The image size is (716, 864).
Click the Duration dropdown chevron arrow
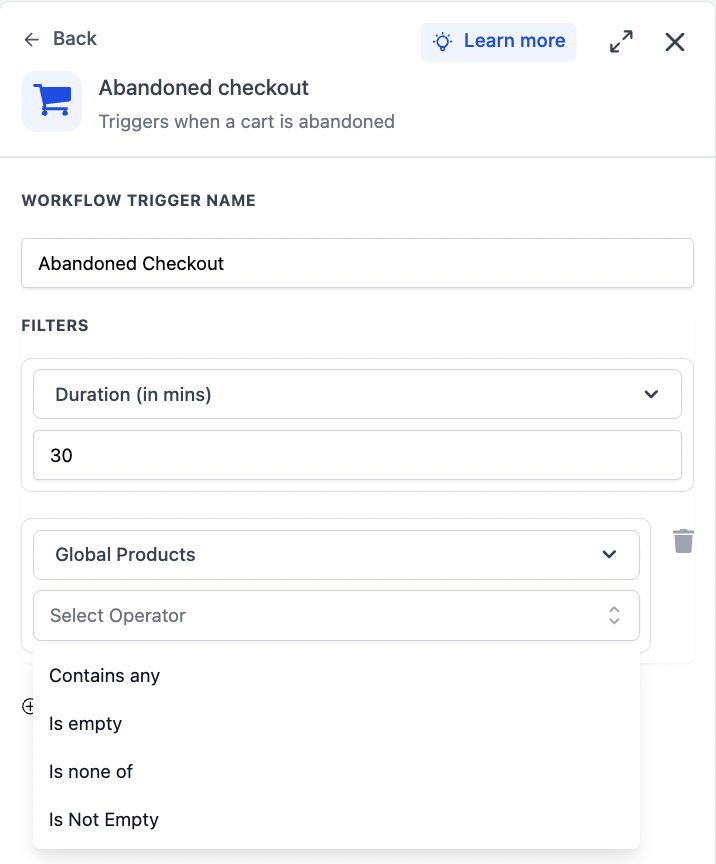click(x=652, y=394)
